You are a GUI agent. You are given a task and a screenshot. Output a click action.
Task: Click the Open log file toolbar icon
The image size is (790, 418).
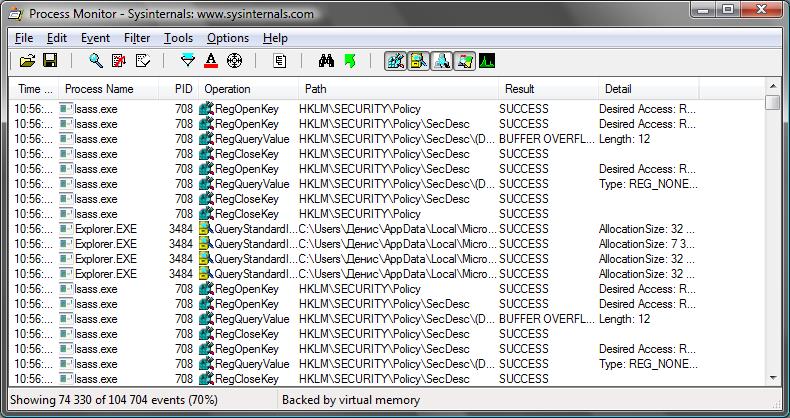click(27, 61)
